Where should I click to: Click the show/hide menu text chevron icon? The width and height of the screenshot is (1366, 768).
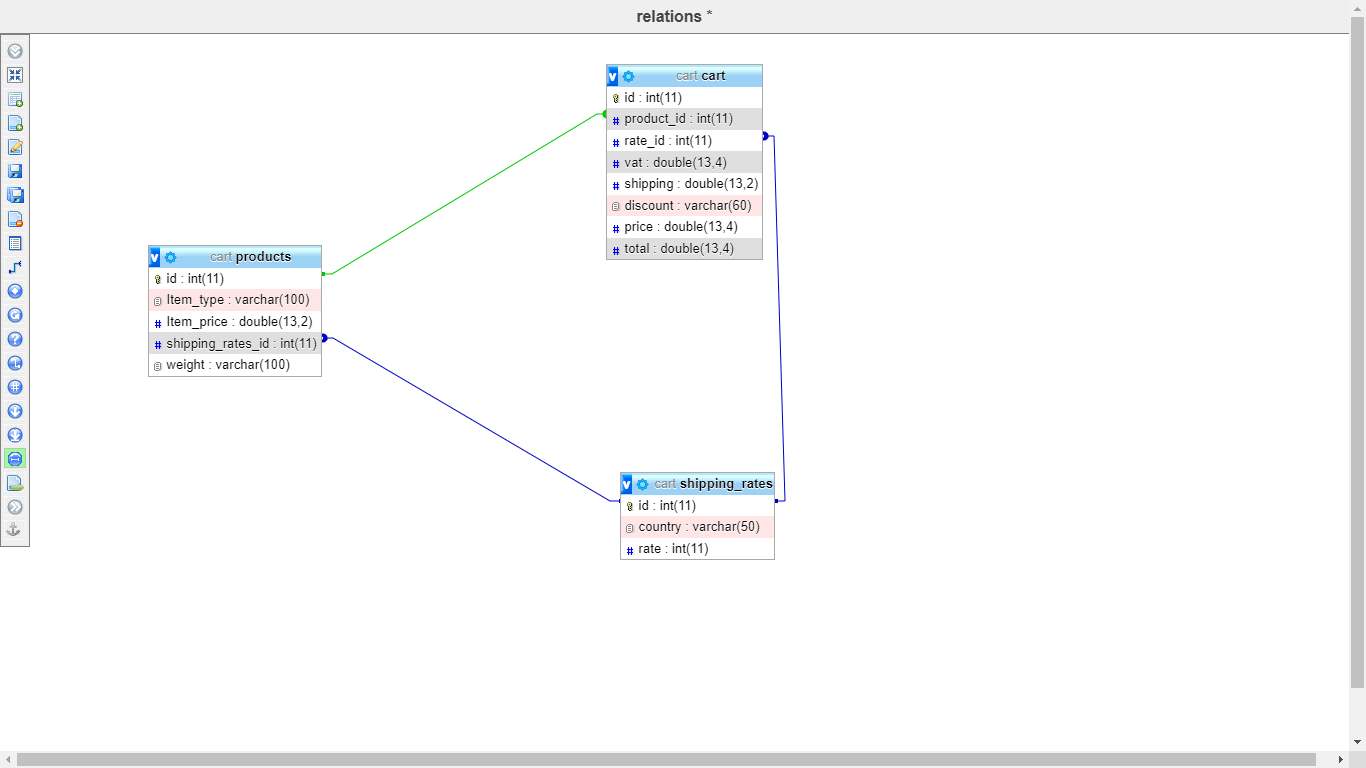coord(15,51)
